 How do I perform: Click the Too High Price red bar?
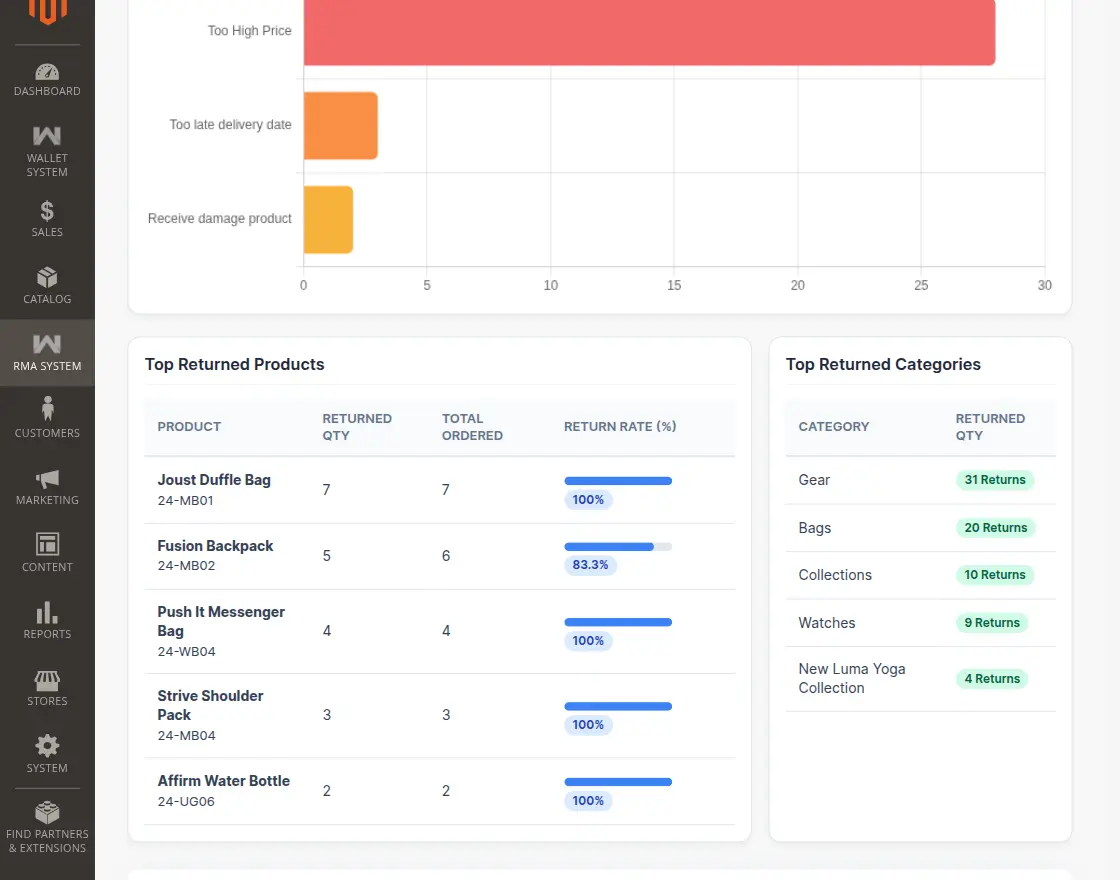[649, 31]
